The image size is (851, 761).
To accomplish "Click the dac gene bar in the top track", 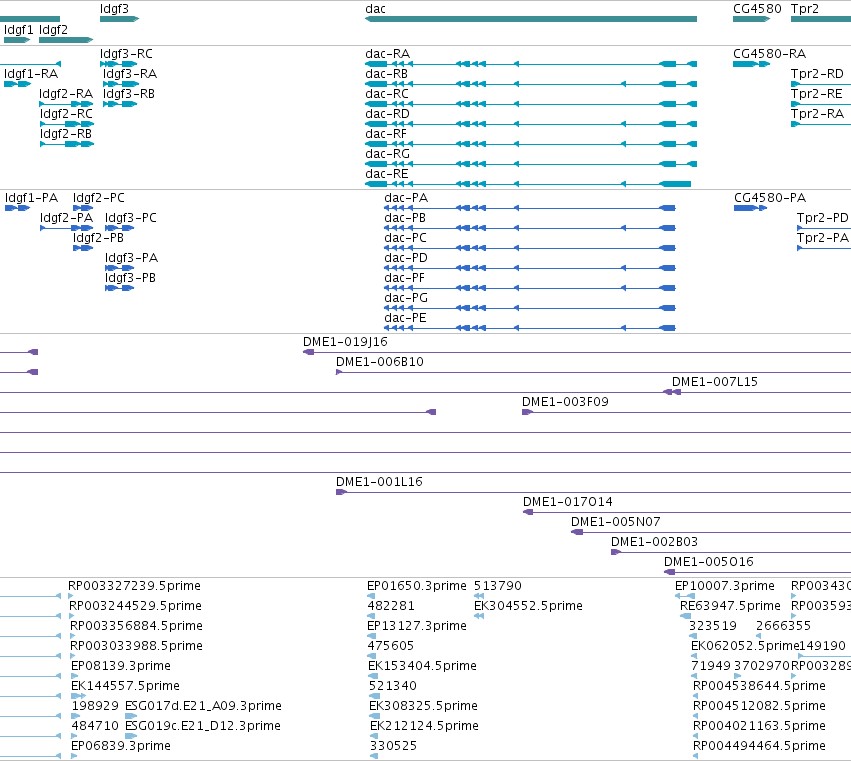I will [531, 19].
